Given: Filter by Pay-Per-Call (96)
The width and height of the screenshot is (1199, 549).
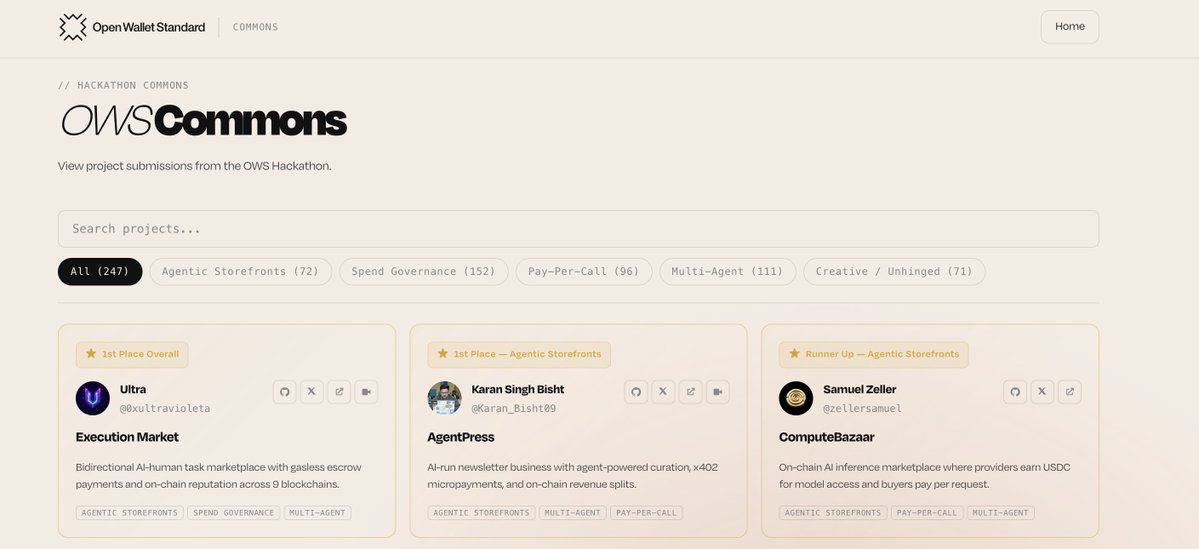Looking at the screenshot, I should click(x=583, y=271).
